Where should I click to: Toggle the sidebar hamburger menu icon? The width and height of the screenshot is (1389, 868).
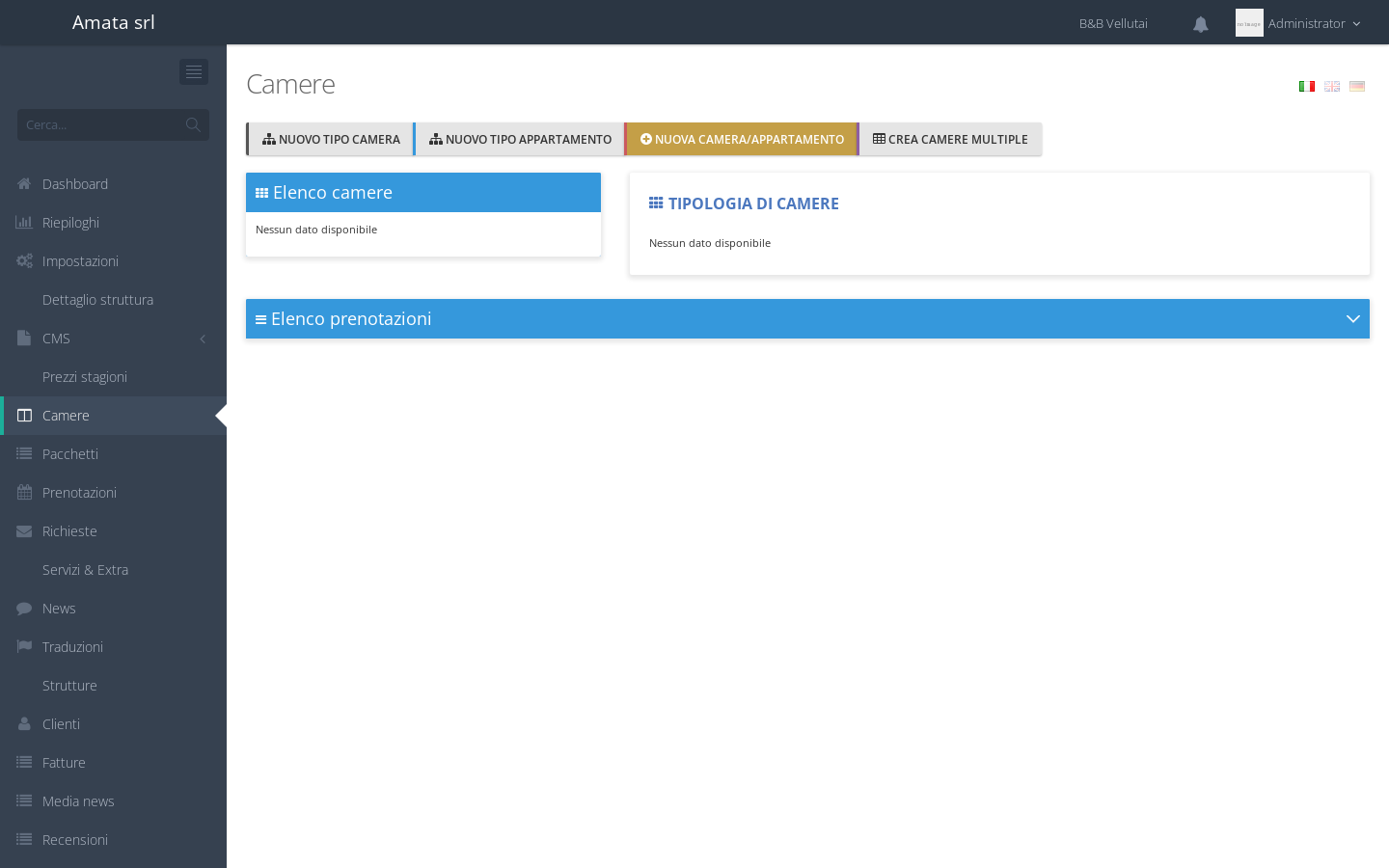194,71
